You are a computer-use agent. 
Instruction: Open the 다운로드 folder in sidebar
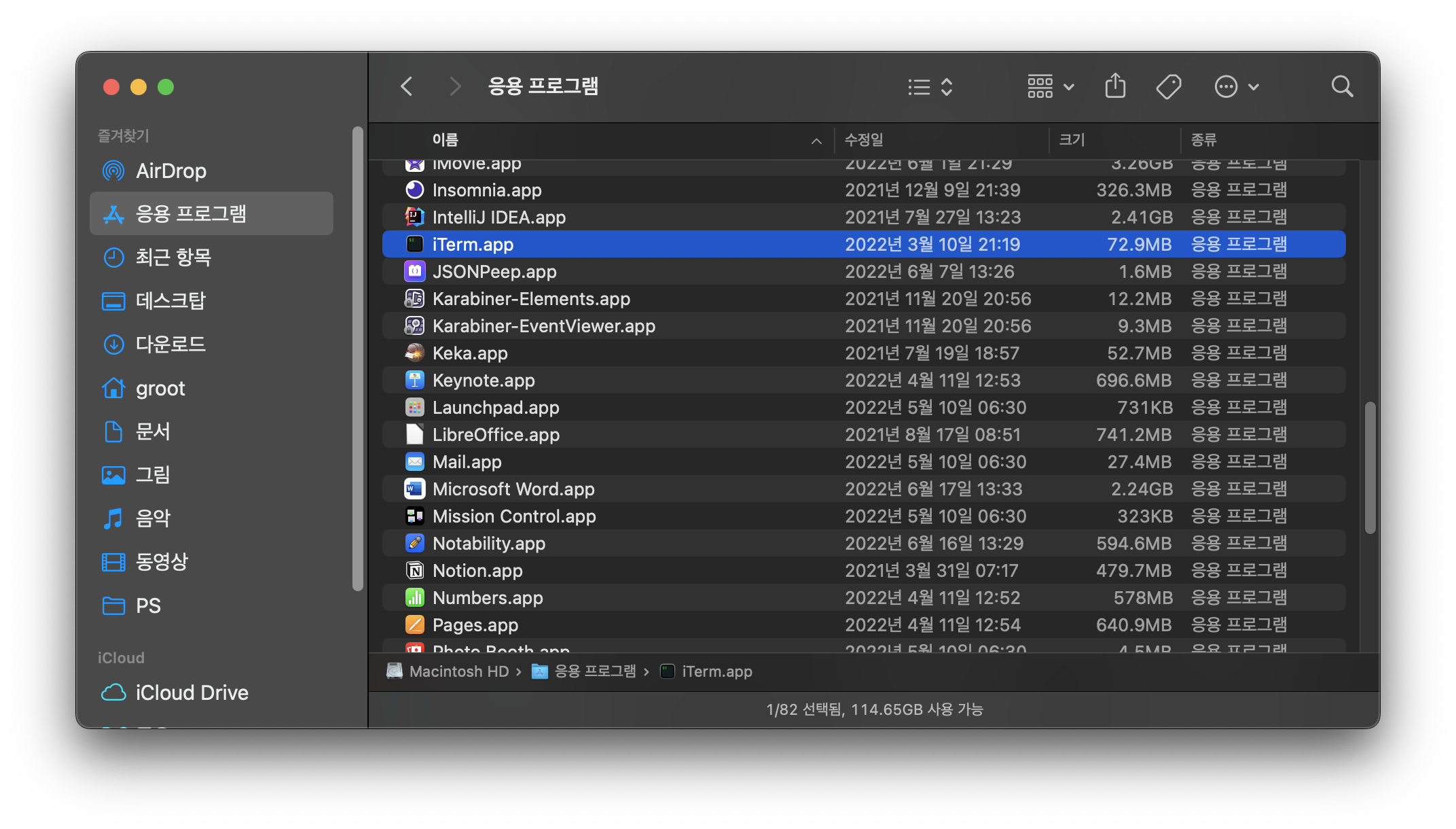[170, 345]
